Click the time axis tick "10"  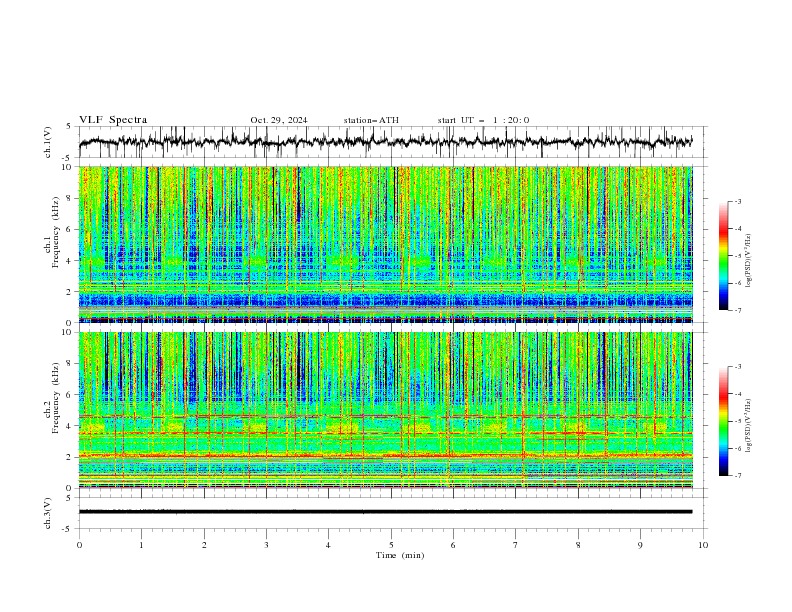(x=703, y=545)
